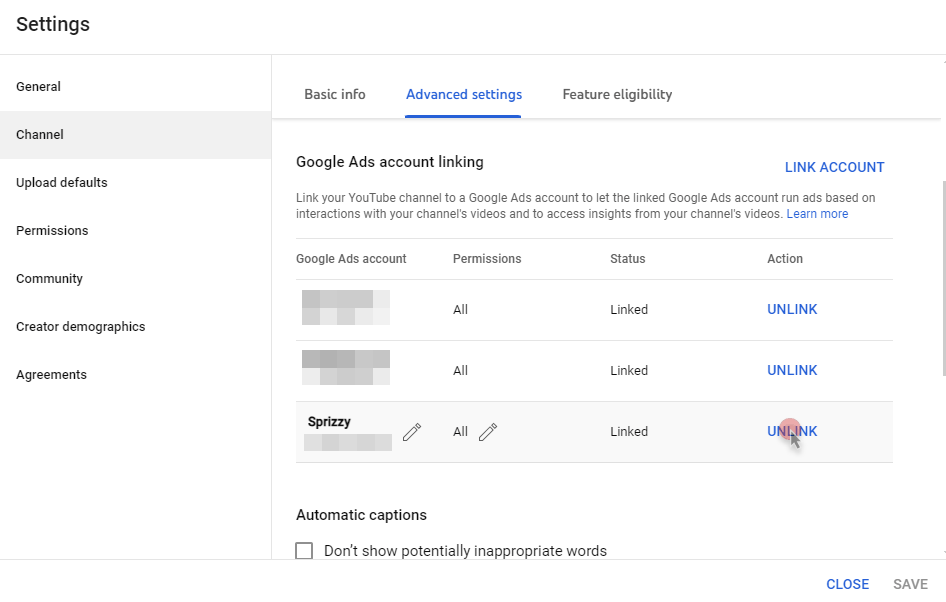946x602 pixels.
Task: Click the Action column header
Action: click(784, 259)
